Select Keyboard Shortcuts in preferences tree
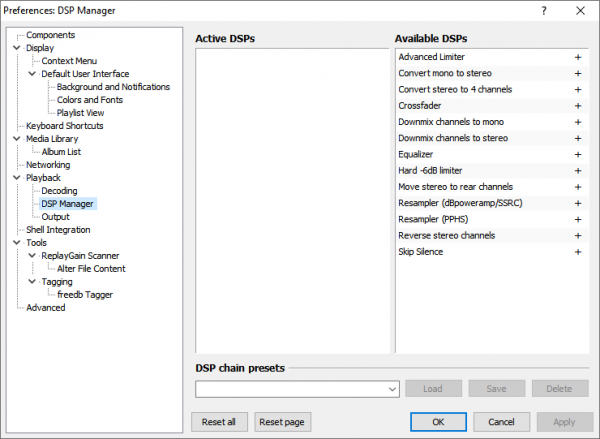Viewport: 600px width, 439px height. [x=65, y=126]
